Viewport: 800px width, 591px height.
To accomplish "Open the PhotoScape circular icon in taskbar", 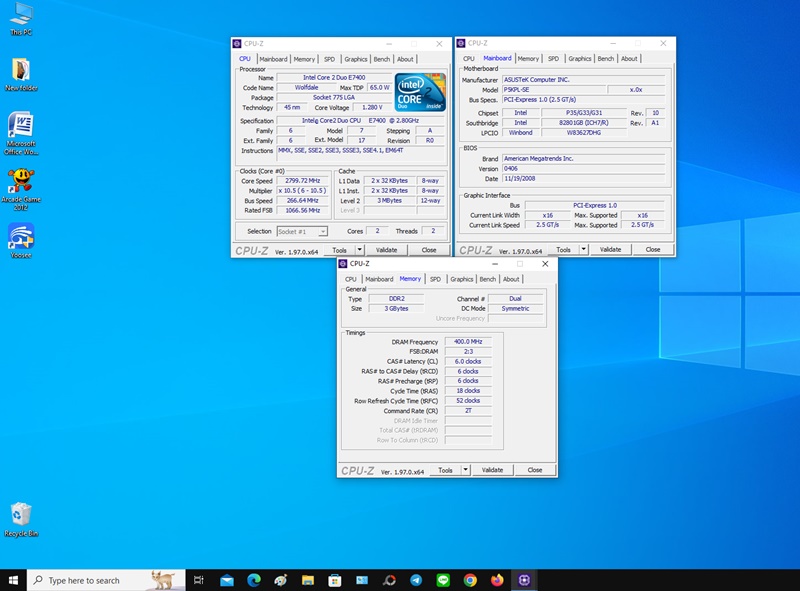I will pyautogui.click(x=389, y=580).
